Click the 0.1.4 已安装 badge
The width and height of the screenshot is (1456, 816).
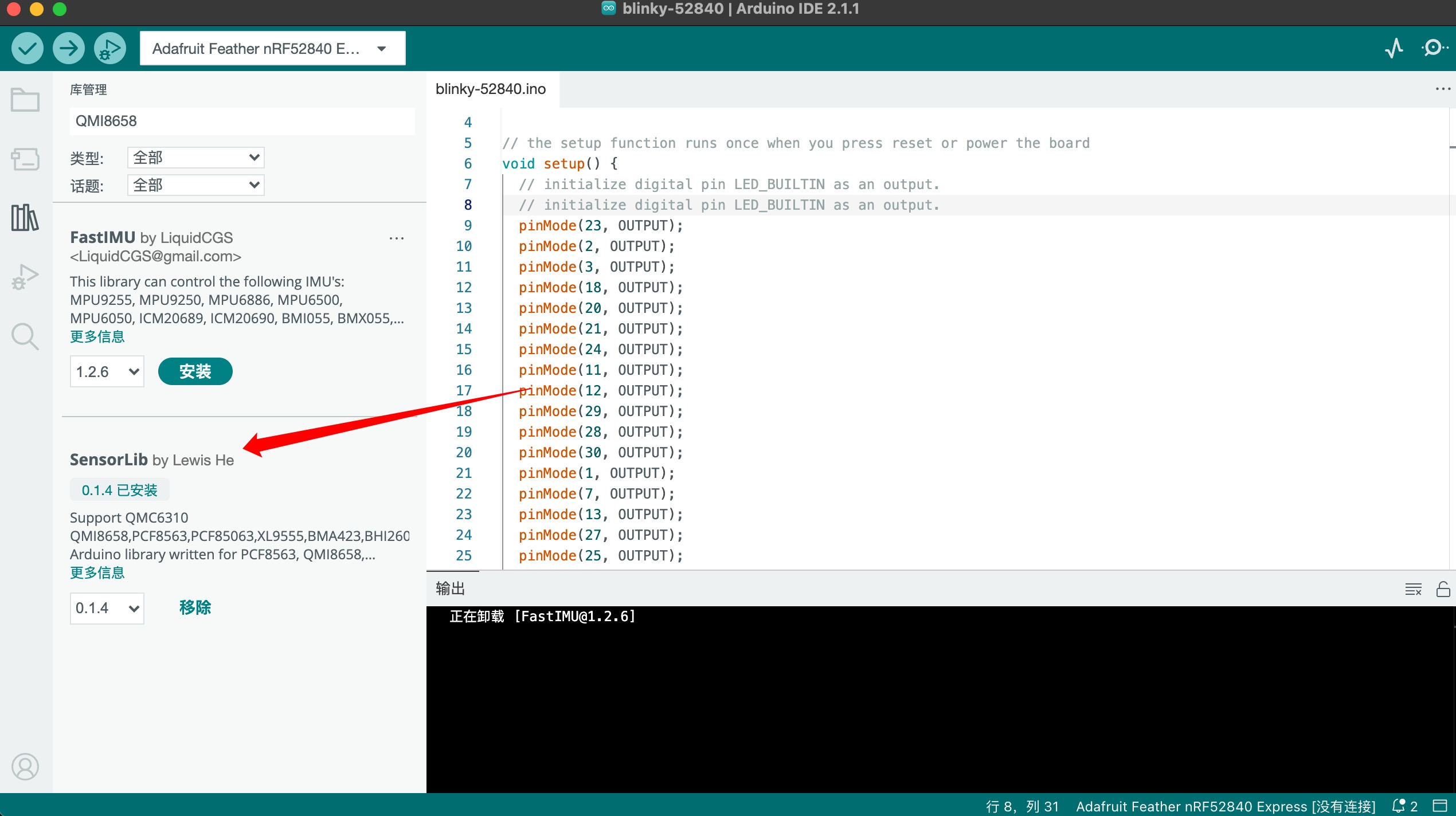click(119, 491)
